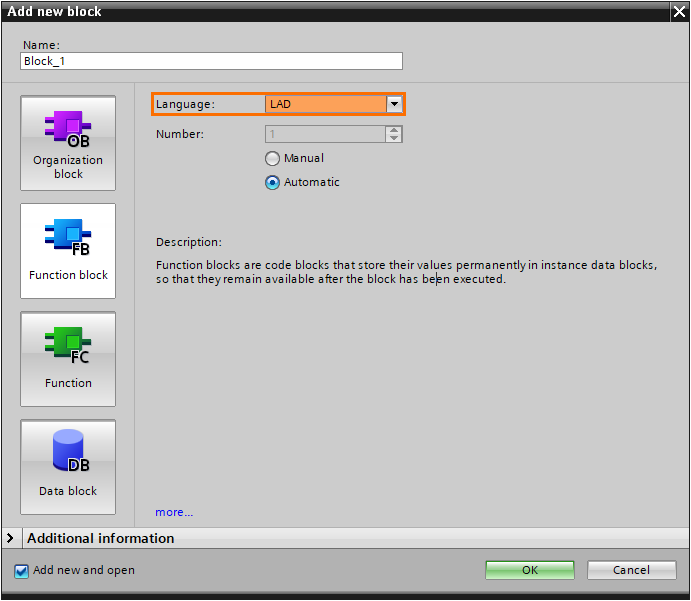Click the Name: label

point(41,45)
